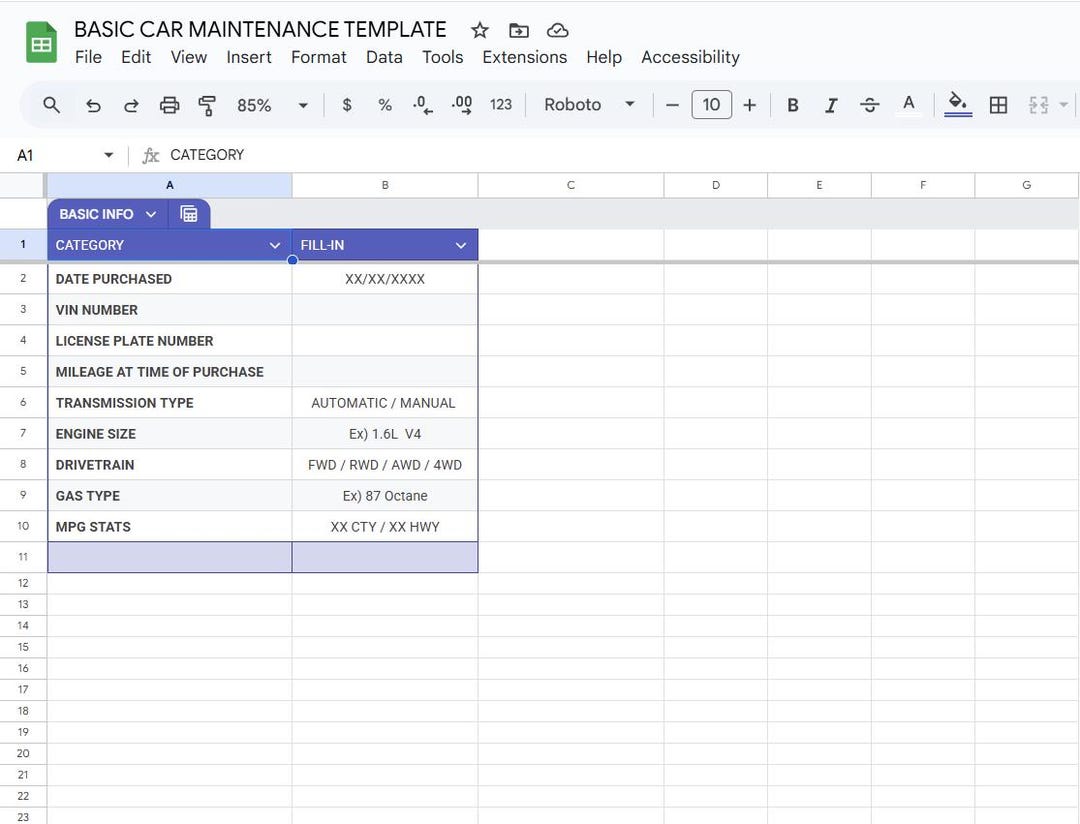This screenshot has height=824, width=1080.
Task: Open the fill color picker
Action: click(x=957, y=105)
